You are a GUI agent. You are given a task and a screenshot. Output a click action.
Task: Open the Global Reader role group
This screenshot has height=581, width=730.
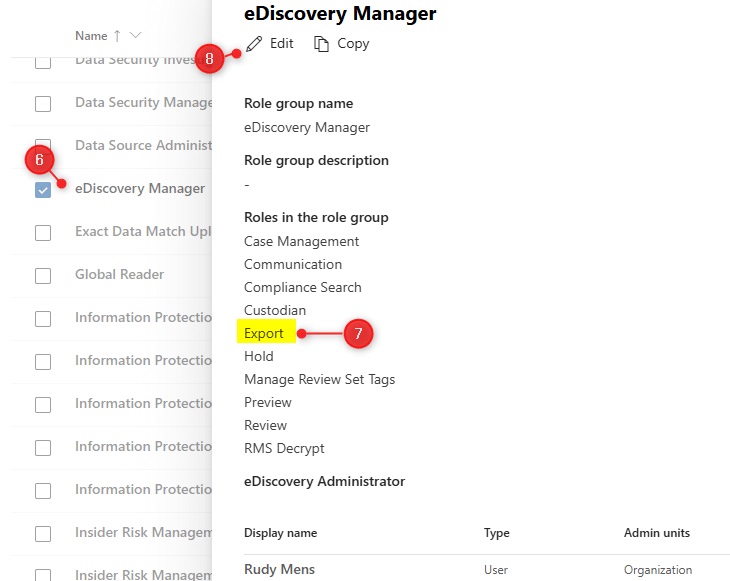pyautogui.click(x=119, y=275)
